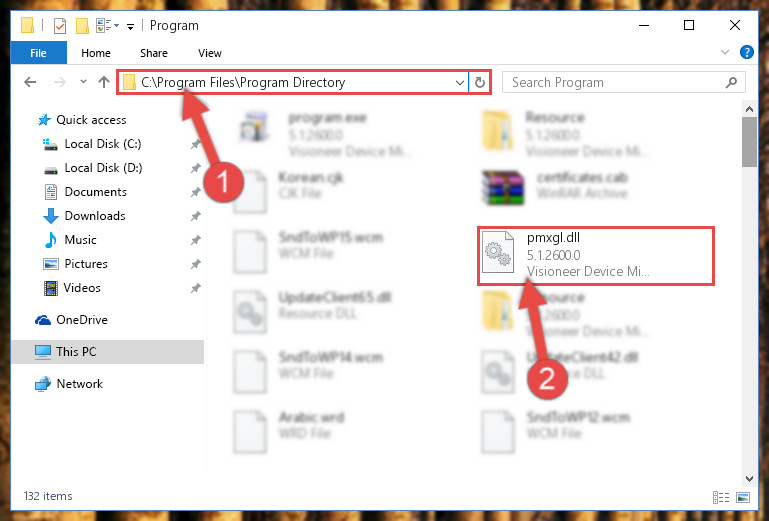Open the View ribbon tab
Image resolution: width=769 pixels, height=521 pixels.
tap(209, 53)
